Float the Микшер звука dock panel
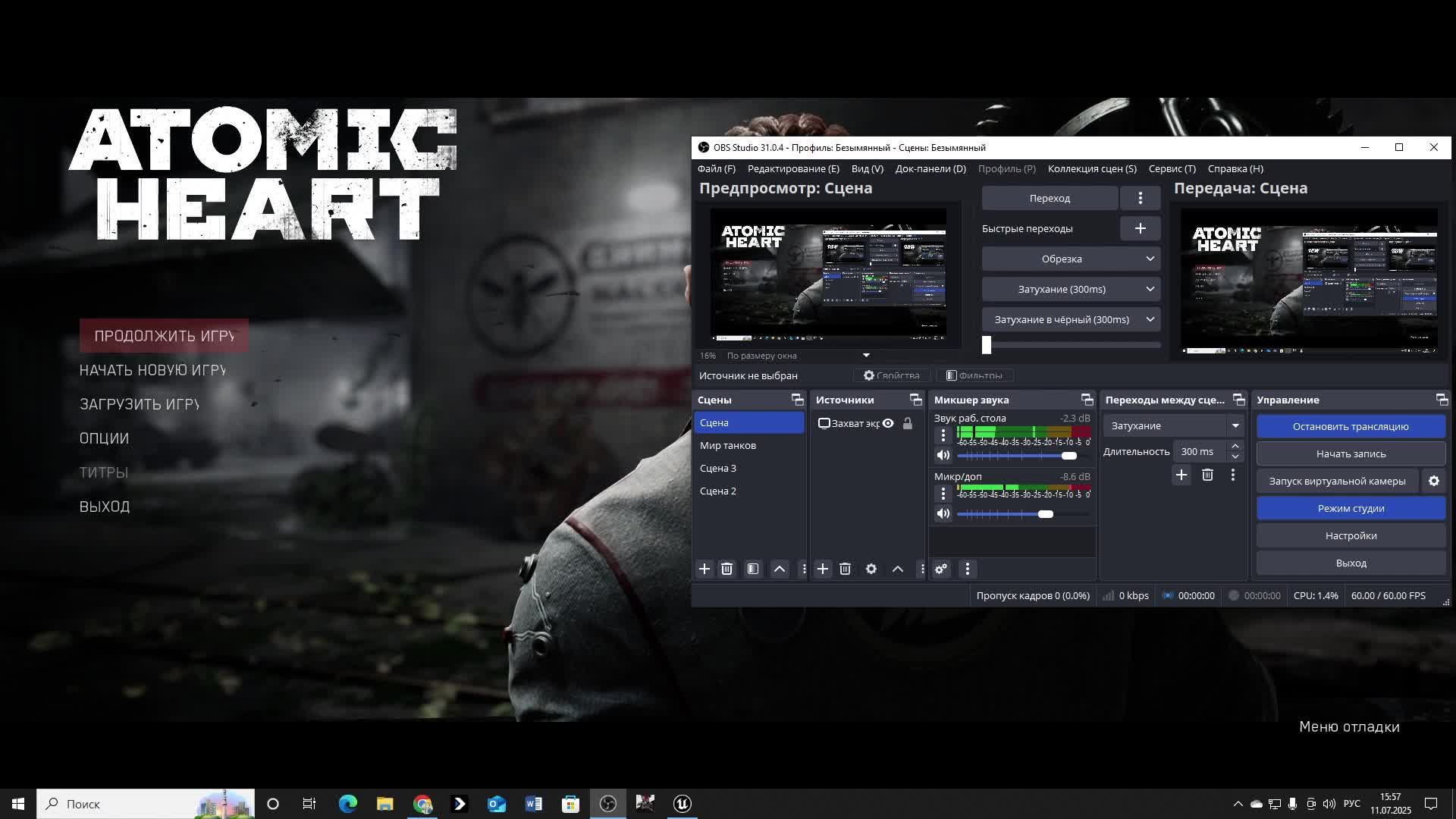 pos(1087,400)
